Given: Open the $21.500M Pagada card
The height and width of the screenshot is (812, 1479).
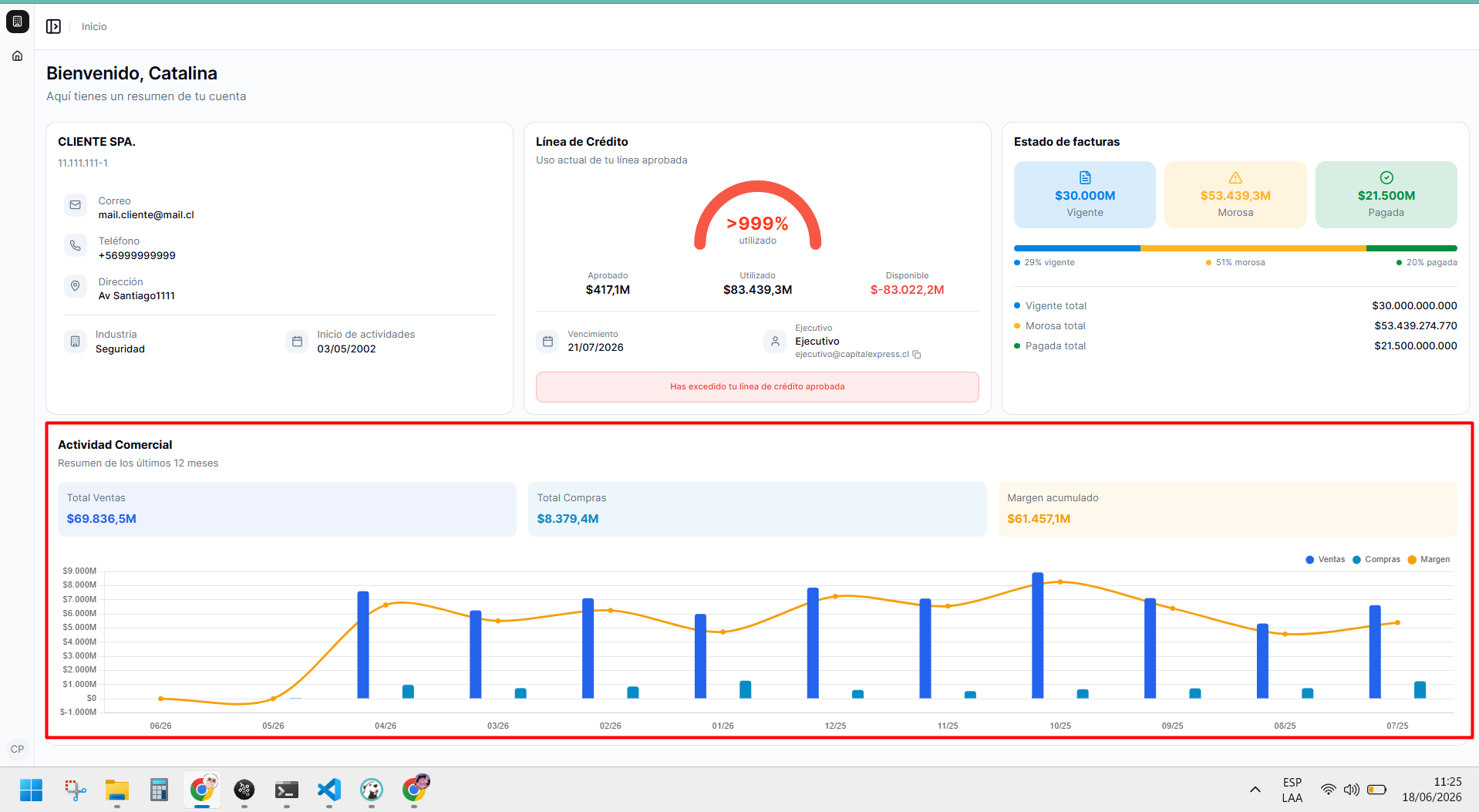Looking at the screenshot, I should coord(1386,194).
